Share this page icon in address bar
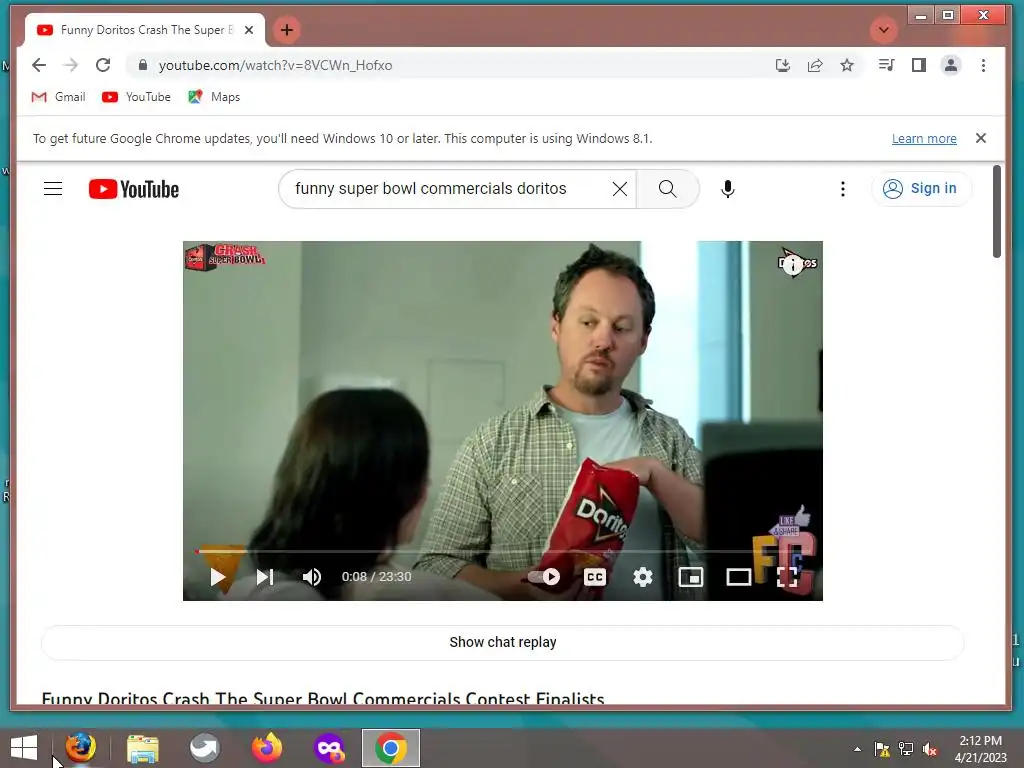This screenshot has height=768, width=1024. tap(815, 65)
